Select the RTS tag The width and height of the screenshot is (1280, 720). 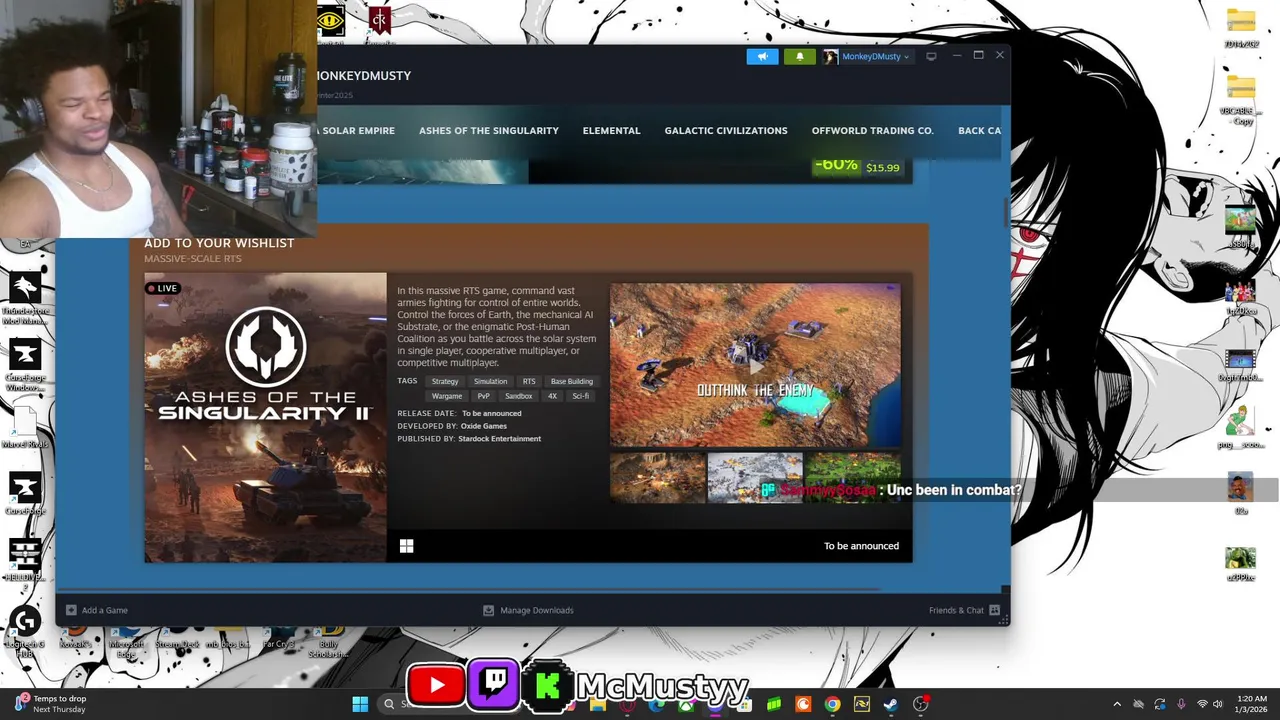point(529,381)
